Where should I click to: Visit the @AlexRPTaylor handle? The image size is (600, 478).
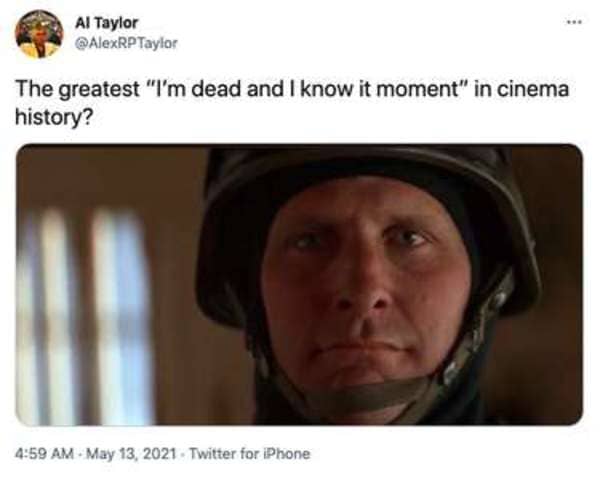click(x=126, y=43)
